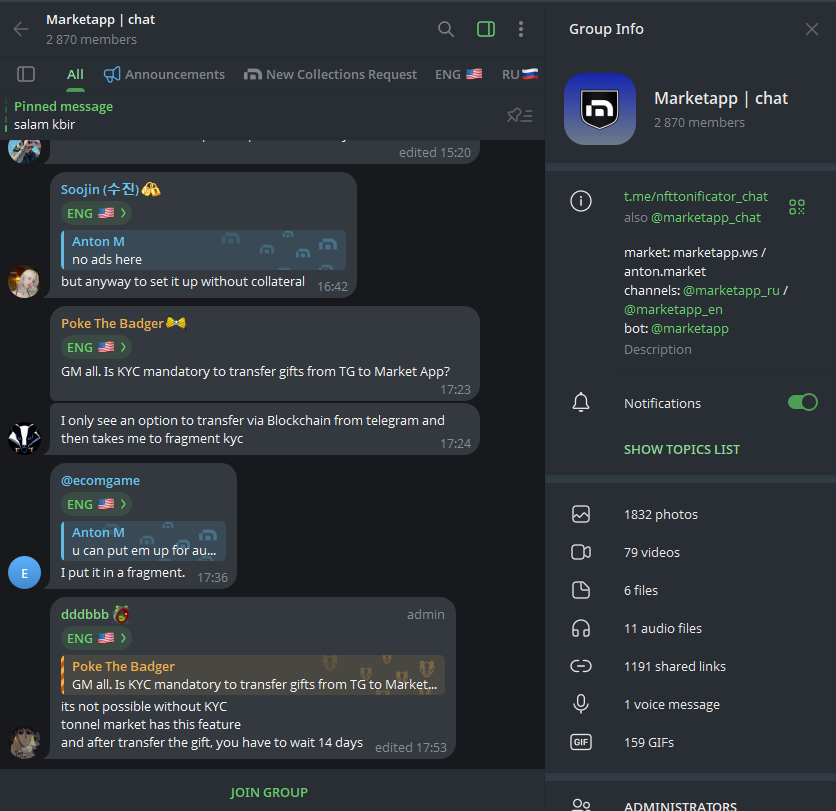836x811 pixels.
Task: Open the @marketapp_ru channel link
Action: [x=731, y=291]
